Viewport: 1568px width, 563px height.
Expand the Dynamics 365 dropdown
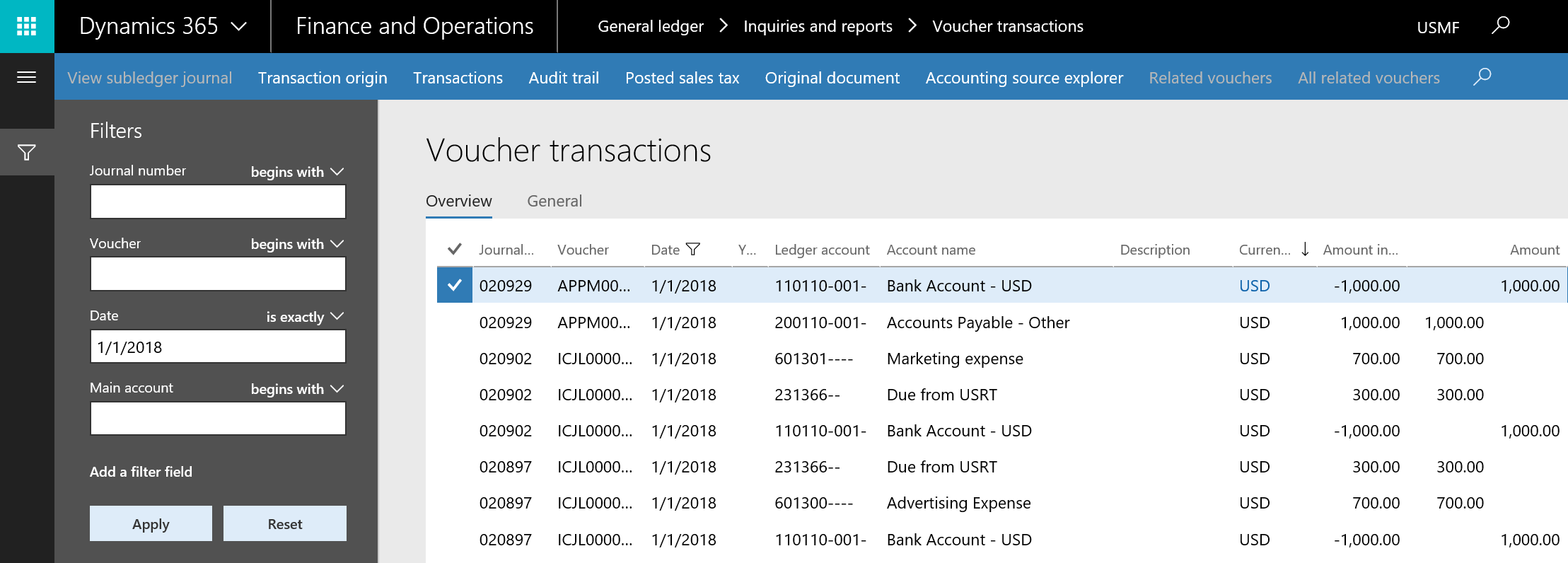[x=240, y=27]
